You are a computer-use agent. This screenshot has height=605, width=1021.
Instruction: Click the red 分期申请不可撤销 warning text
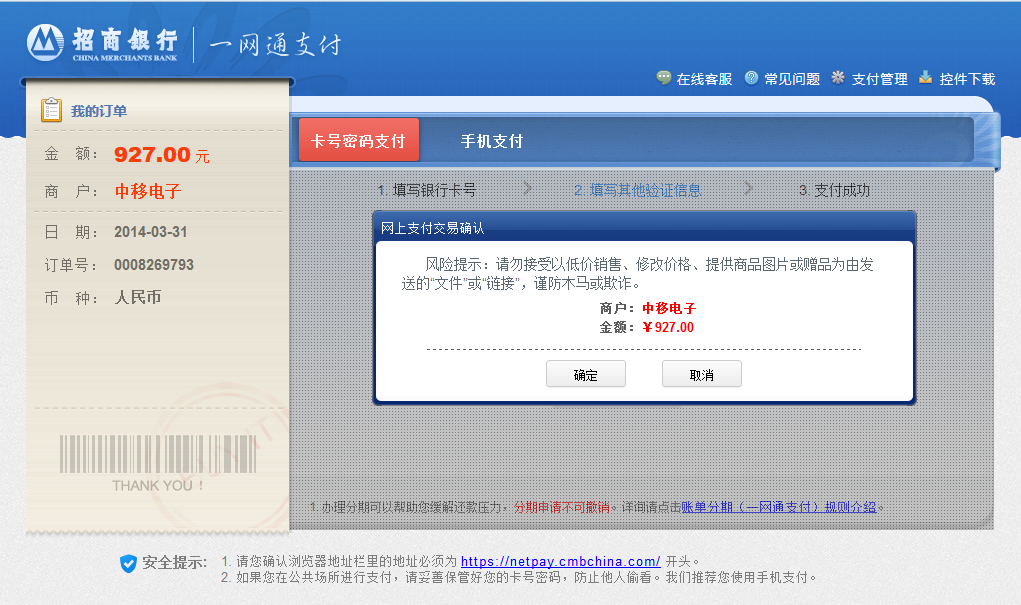[561, 507]
